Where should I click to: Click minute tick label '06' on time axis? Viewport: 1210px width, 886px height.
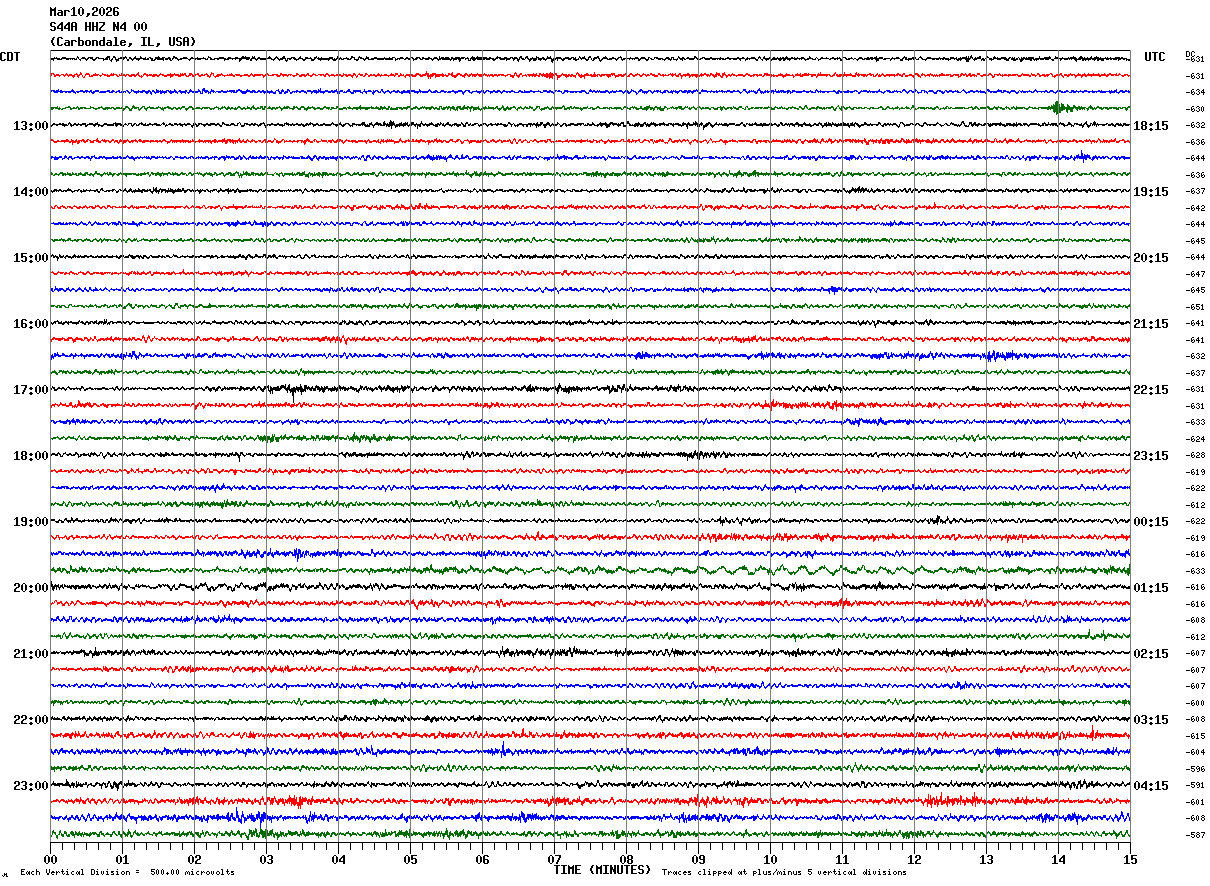click(x=482, y=859)
